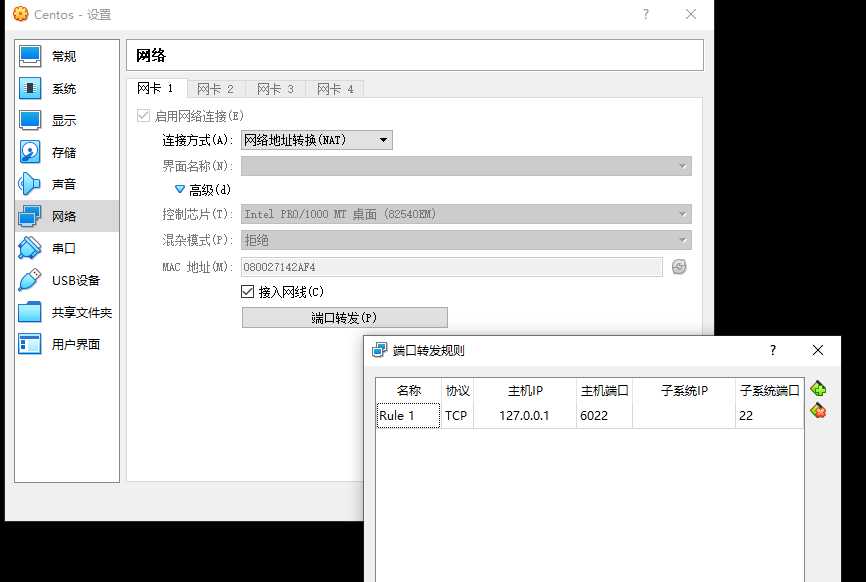866x582 pixels.
Task: Click the 端口转发 button
Action: click(x=345, y=318)
